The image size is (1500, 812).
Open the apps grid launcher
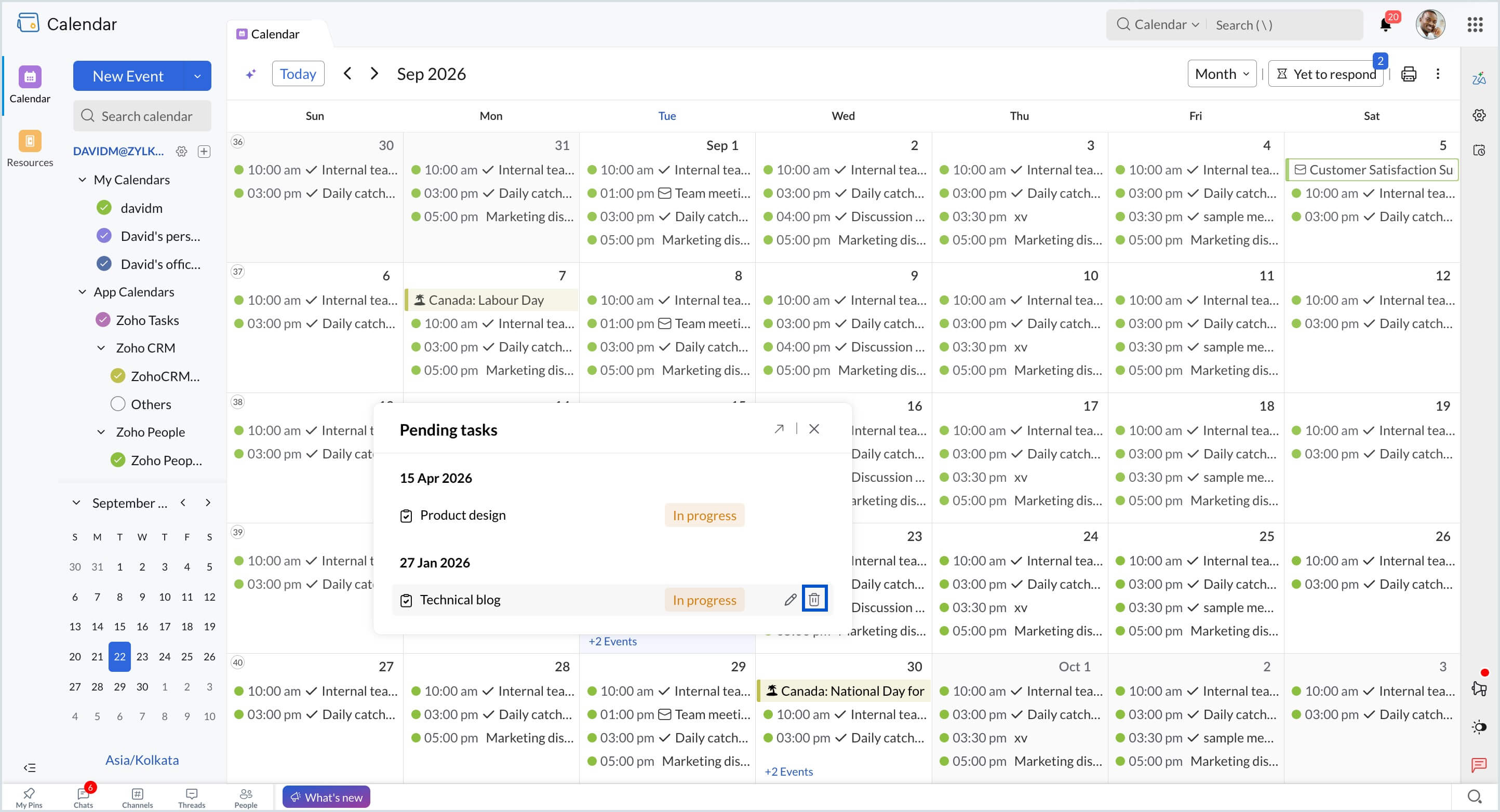(1475, 24)
